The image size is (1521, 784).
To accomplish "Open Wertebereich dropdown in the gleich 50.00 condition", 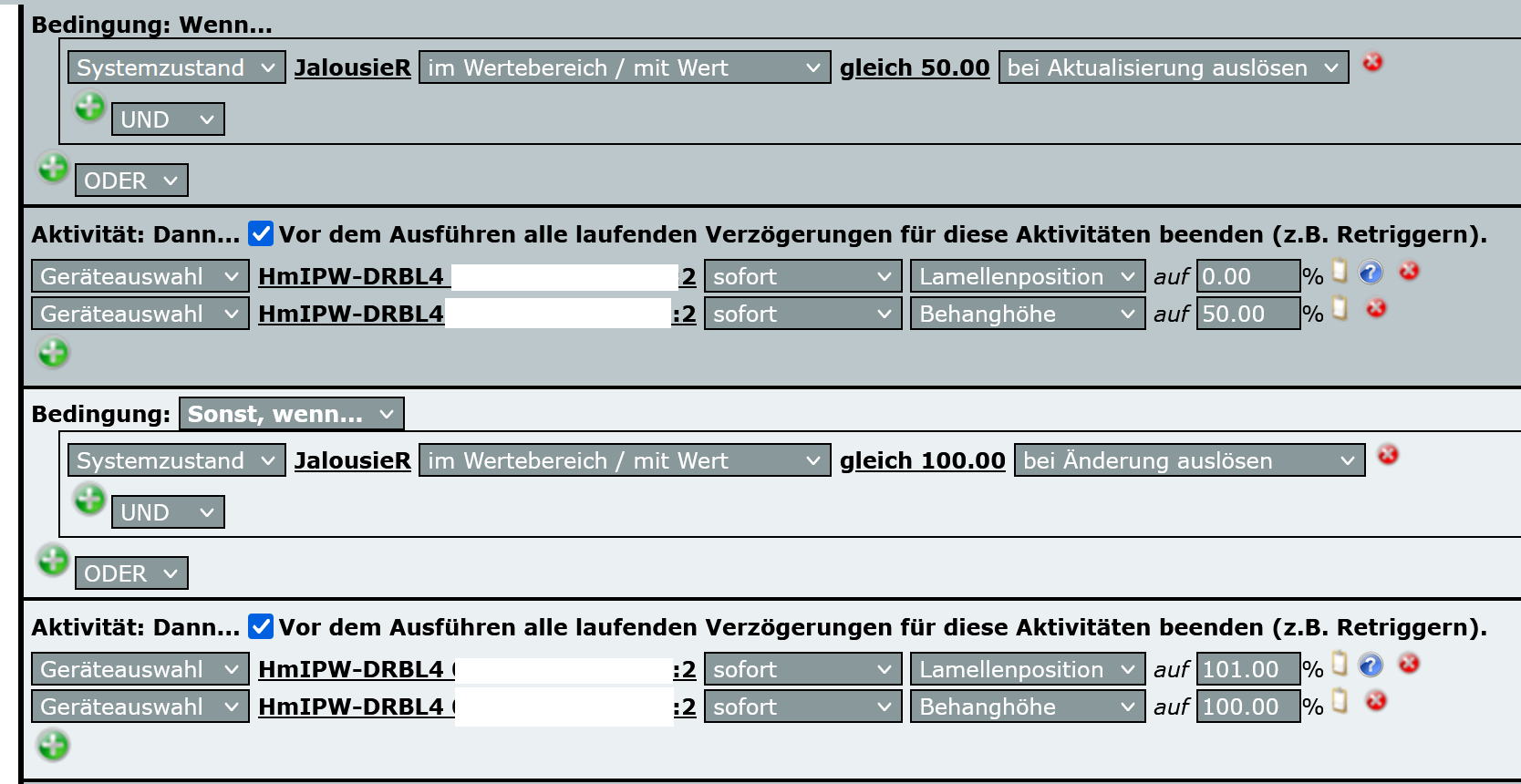I will [625, 67].
